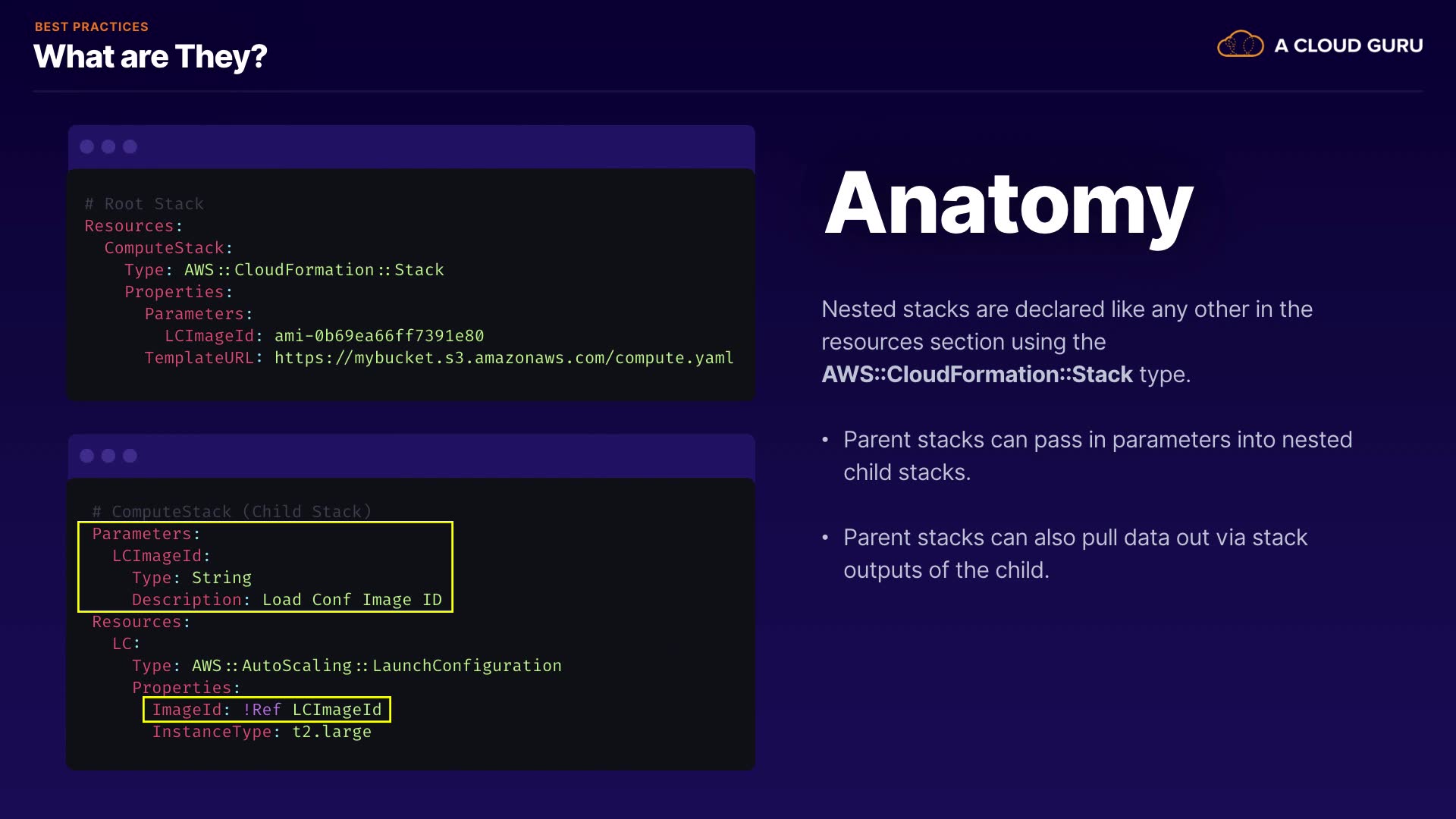
Task: Click the rightmost dot in Child Stack window
Action: pos(130,456)
